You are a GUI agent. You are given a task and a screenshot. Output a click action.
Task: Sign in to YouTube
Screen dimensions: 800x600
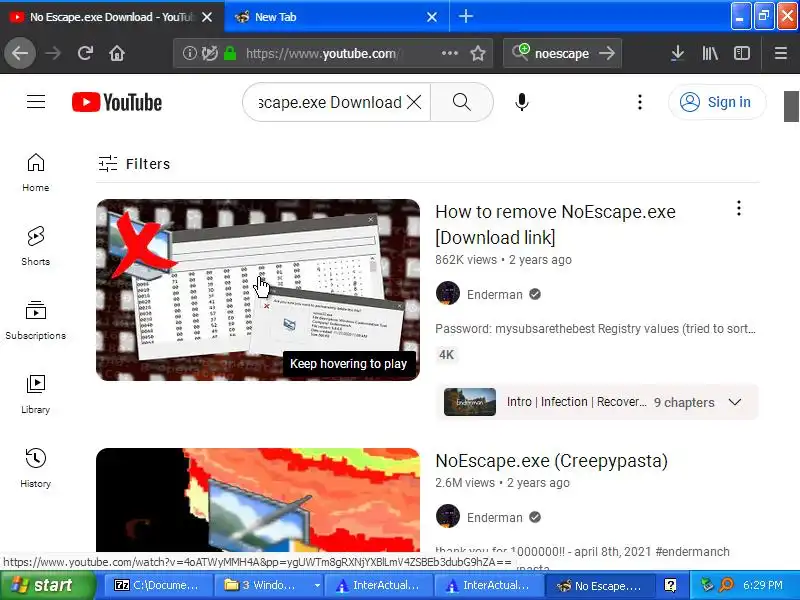click(x=717, y=102)
